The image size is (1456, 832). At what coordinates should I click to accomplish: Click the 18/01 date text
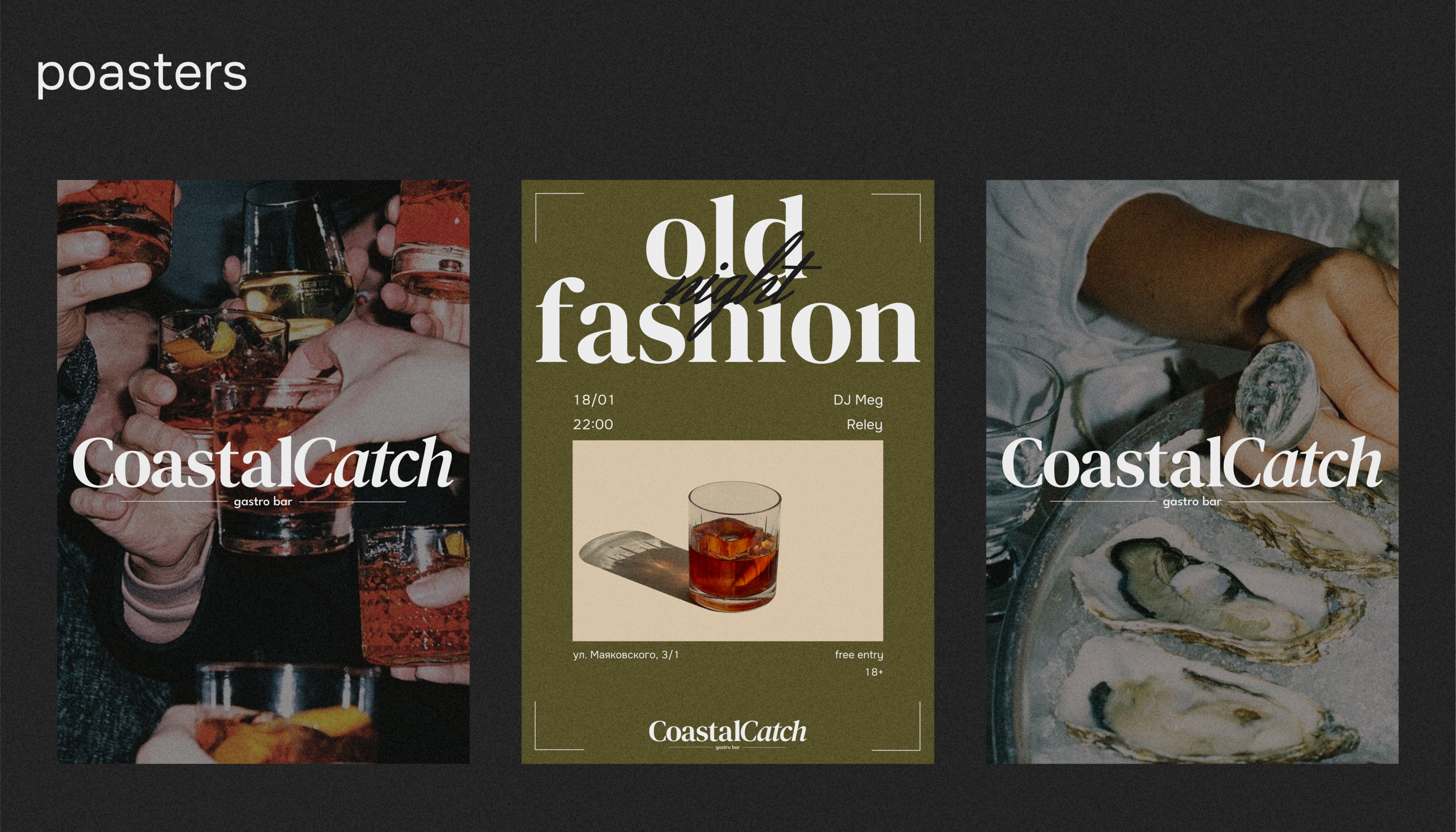click(x=594, y=400)
